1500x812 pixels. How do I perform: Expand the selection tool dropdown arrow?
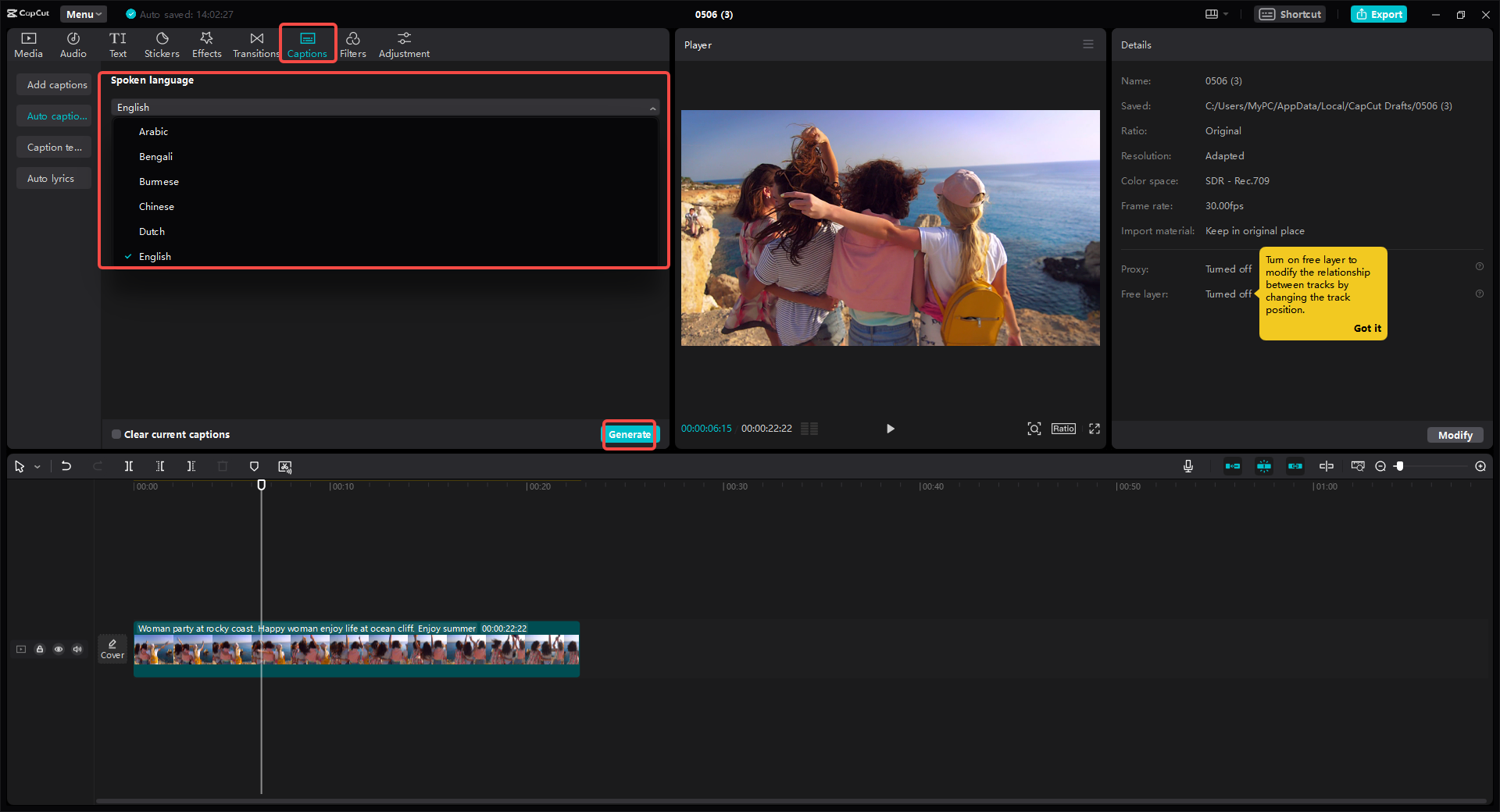(x=36, y=466)
